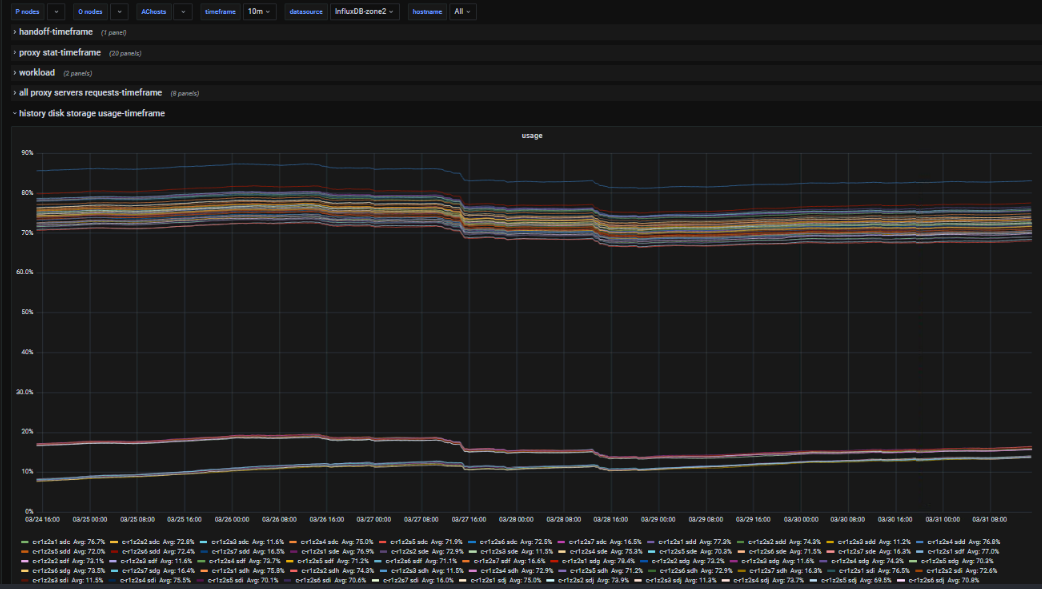Expand all proxy servers requests-timeframe row
The image size is (1042, 589).
pyautogui.click(x=90, y=92)
